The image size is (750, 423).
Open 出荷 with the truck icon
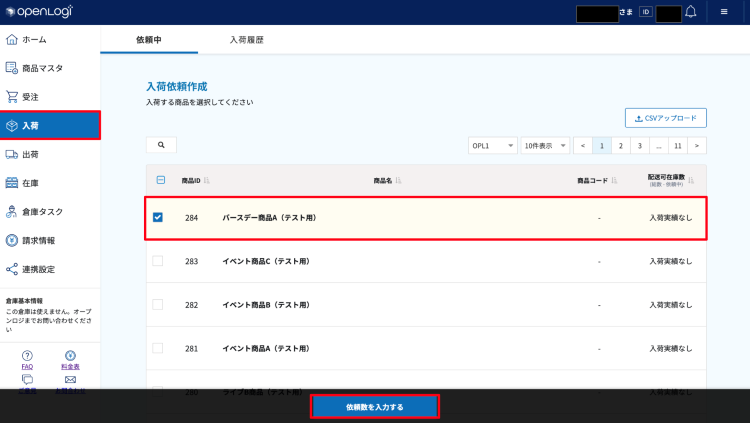point(12,154)
